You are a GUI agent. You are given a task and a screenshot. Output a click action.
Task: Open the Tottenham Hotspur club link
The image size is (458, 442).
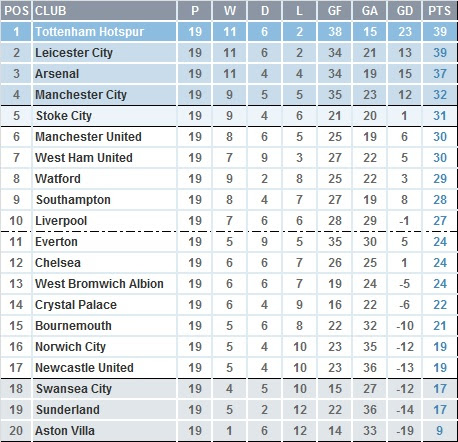(90, 32)
